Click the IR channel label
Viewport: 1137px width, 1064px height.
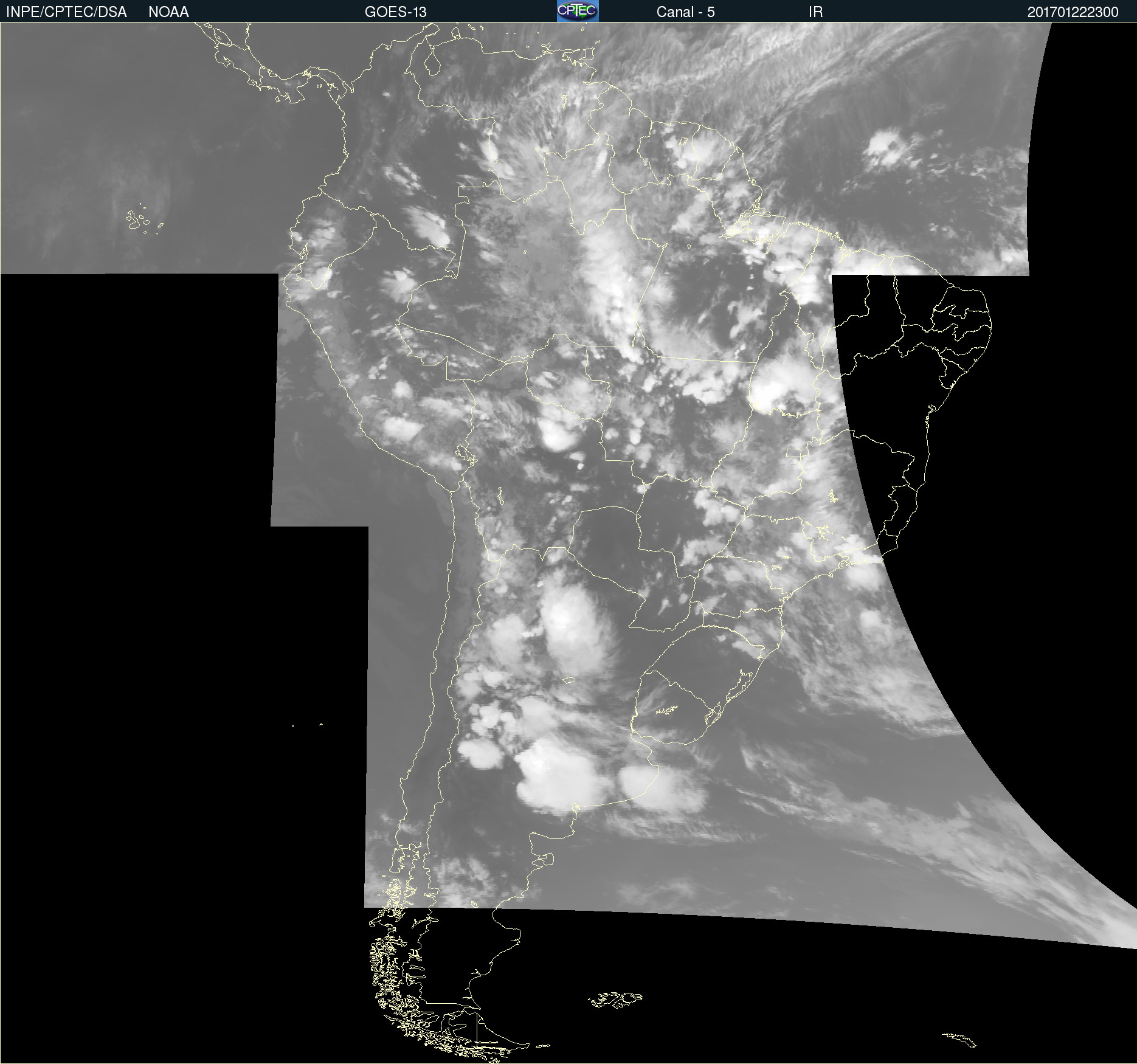click(x=815, y=12)
